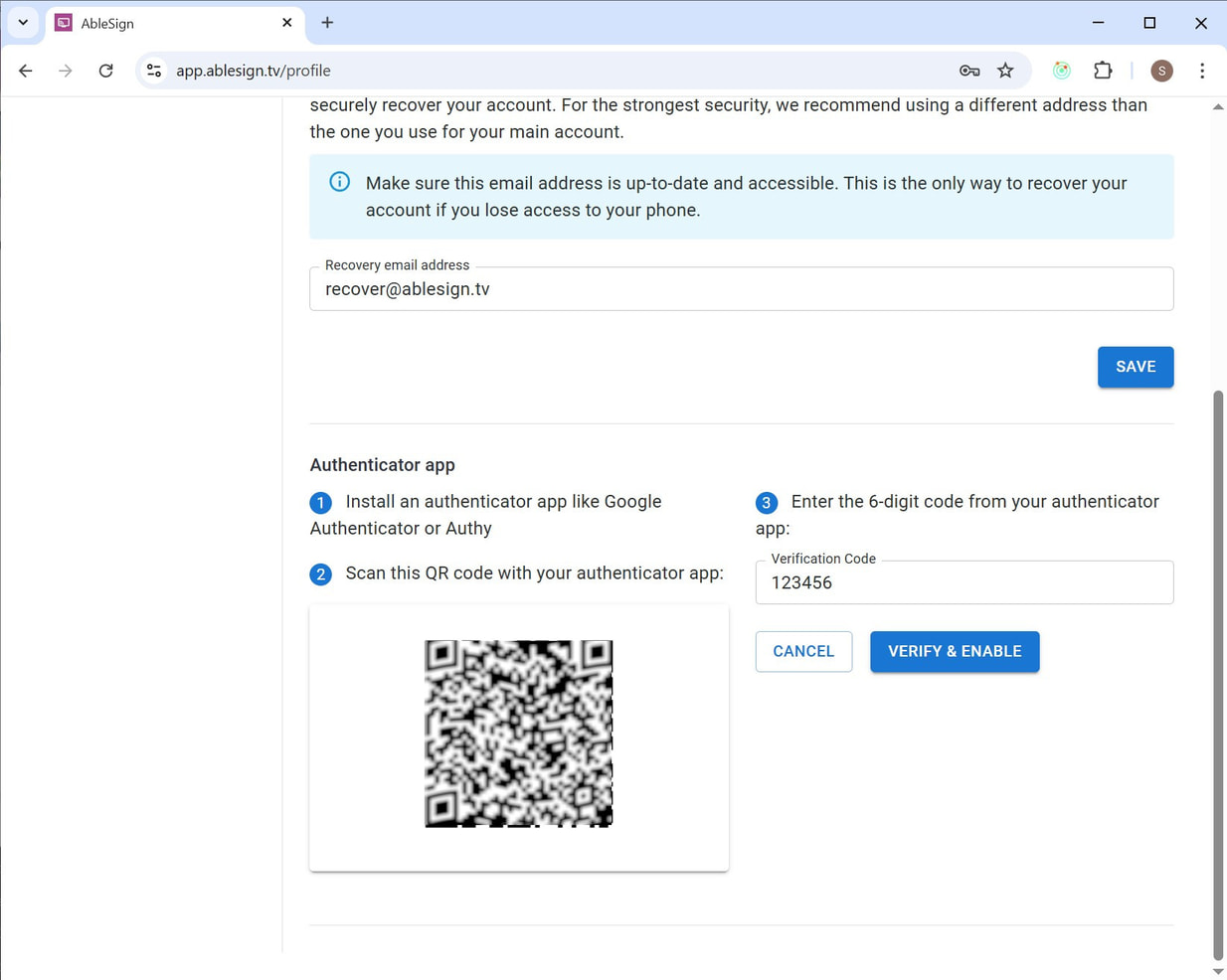1227x980 pixels.
Task: Close the AbleSign tab
Action: pyautogui.click(x=287, y=22)
